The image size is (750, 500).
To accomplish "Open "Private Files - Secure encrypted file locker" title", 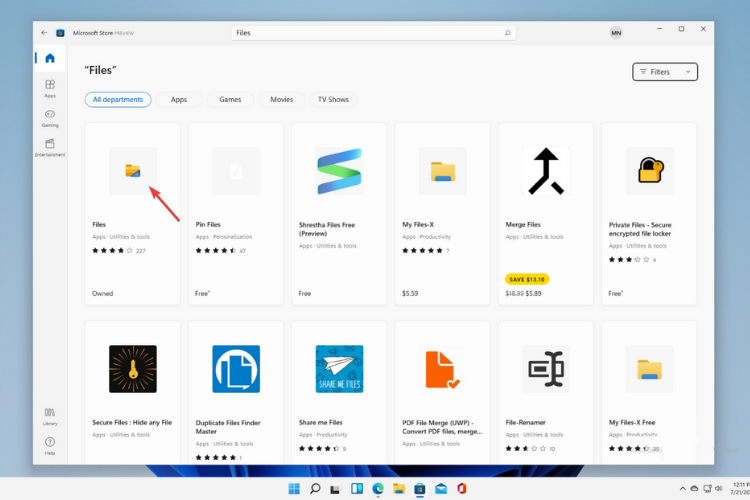I will [x=640, y=229].
